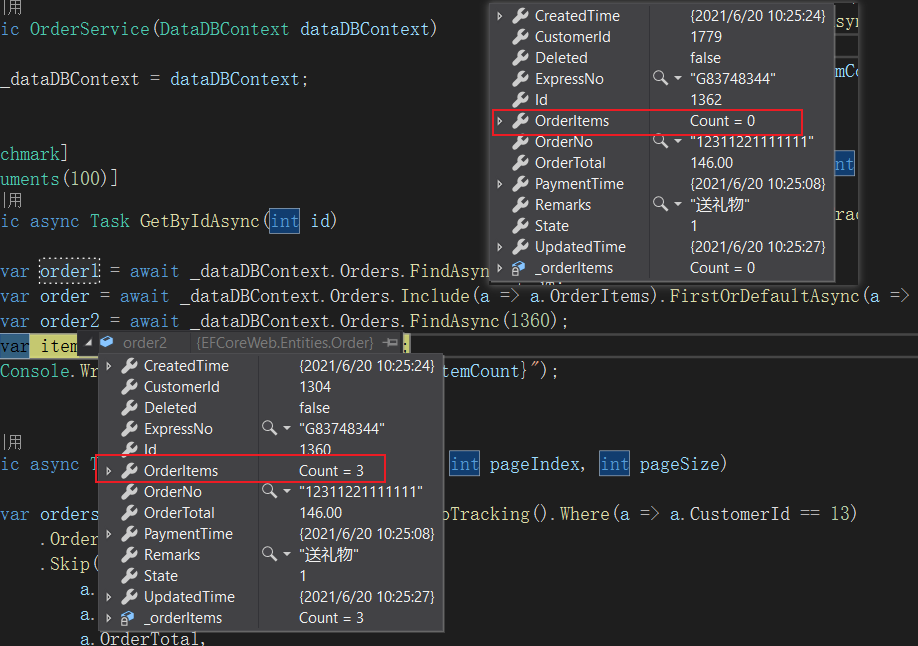This screenshot has height=646, width=918.
Task: Expand CreatedTime in the upper datatip
Action: coord(500,16)
